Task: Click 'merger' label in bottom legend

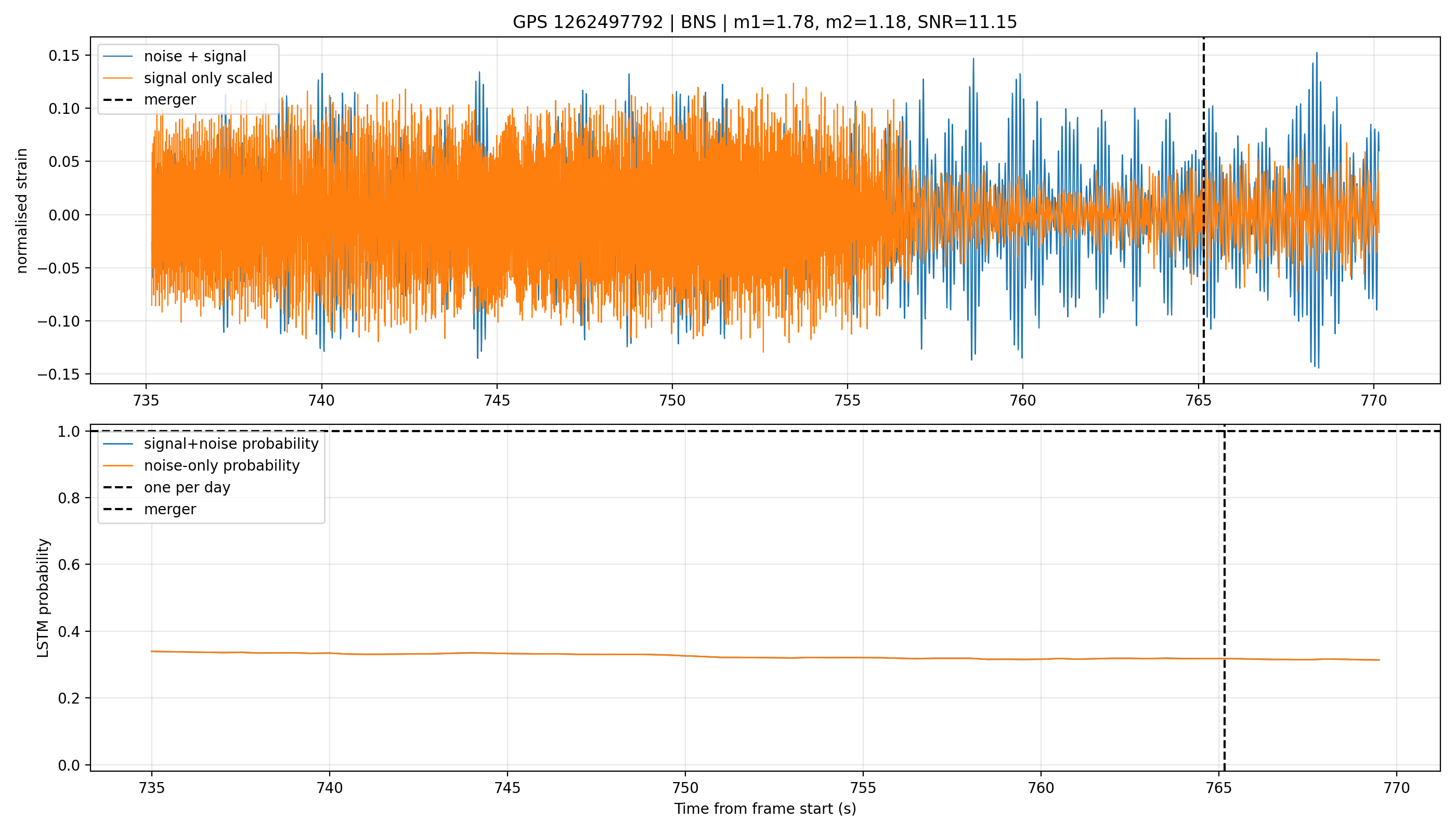Action: 170,509
